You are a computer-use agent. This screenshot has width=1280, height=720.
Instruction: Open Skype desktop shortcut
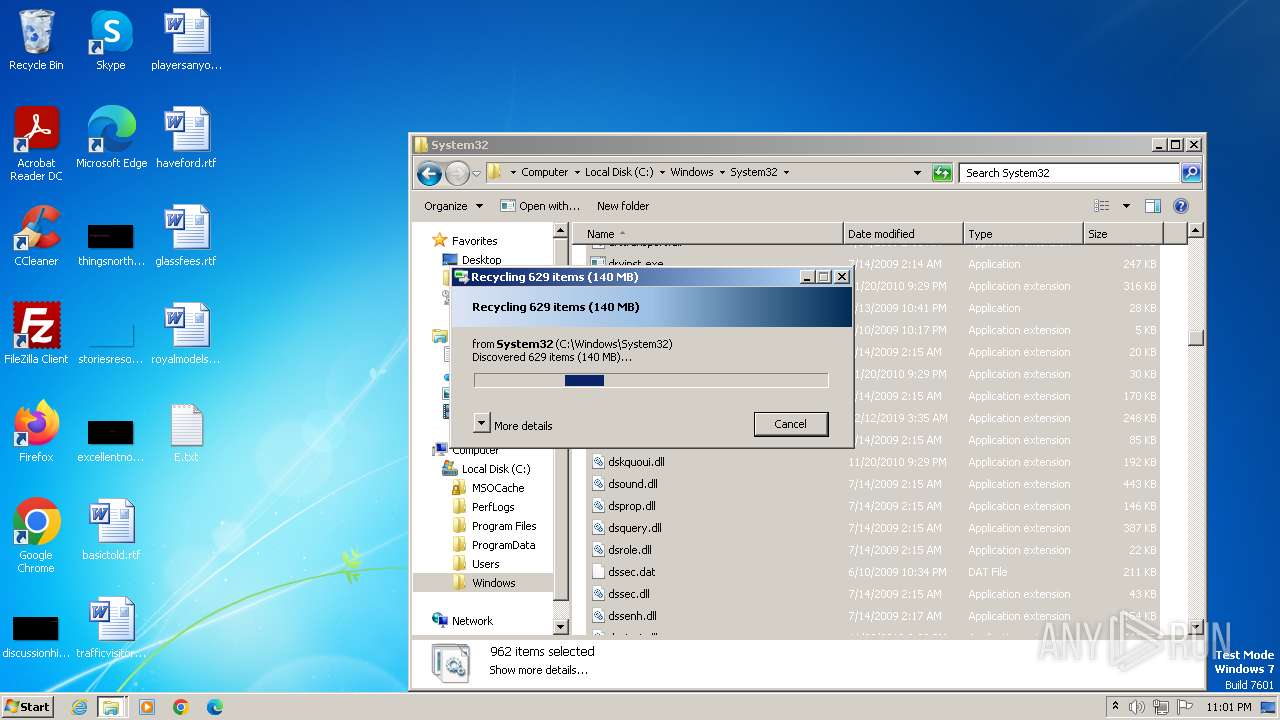(x=111, y=41)
